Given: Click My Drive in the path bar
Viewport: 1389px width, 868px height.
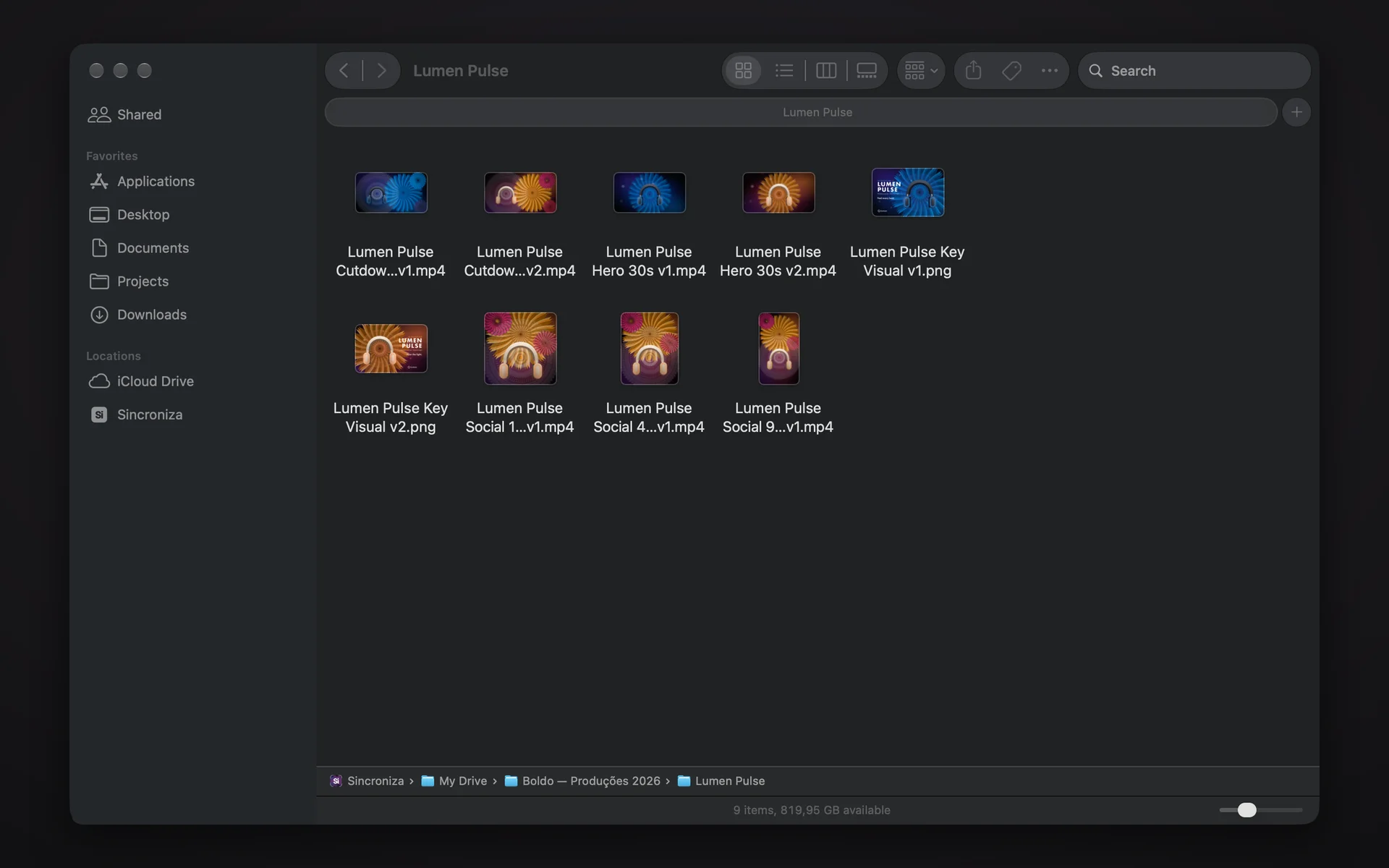Looking at the screenshot, I should click(454, 780).
